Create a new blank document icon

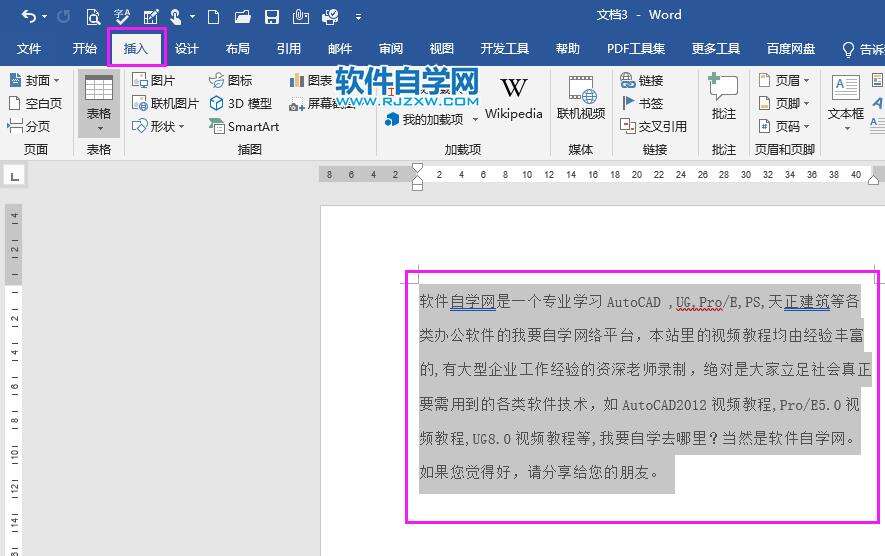point(214,17)
